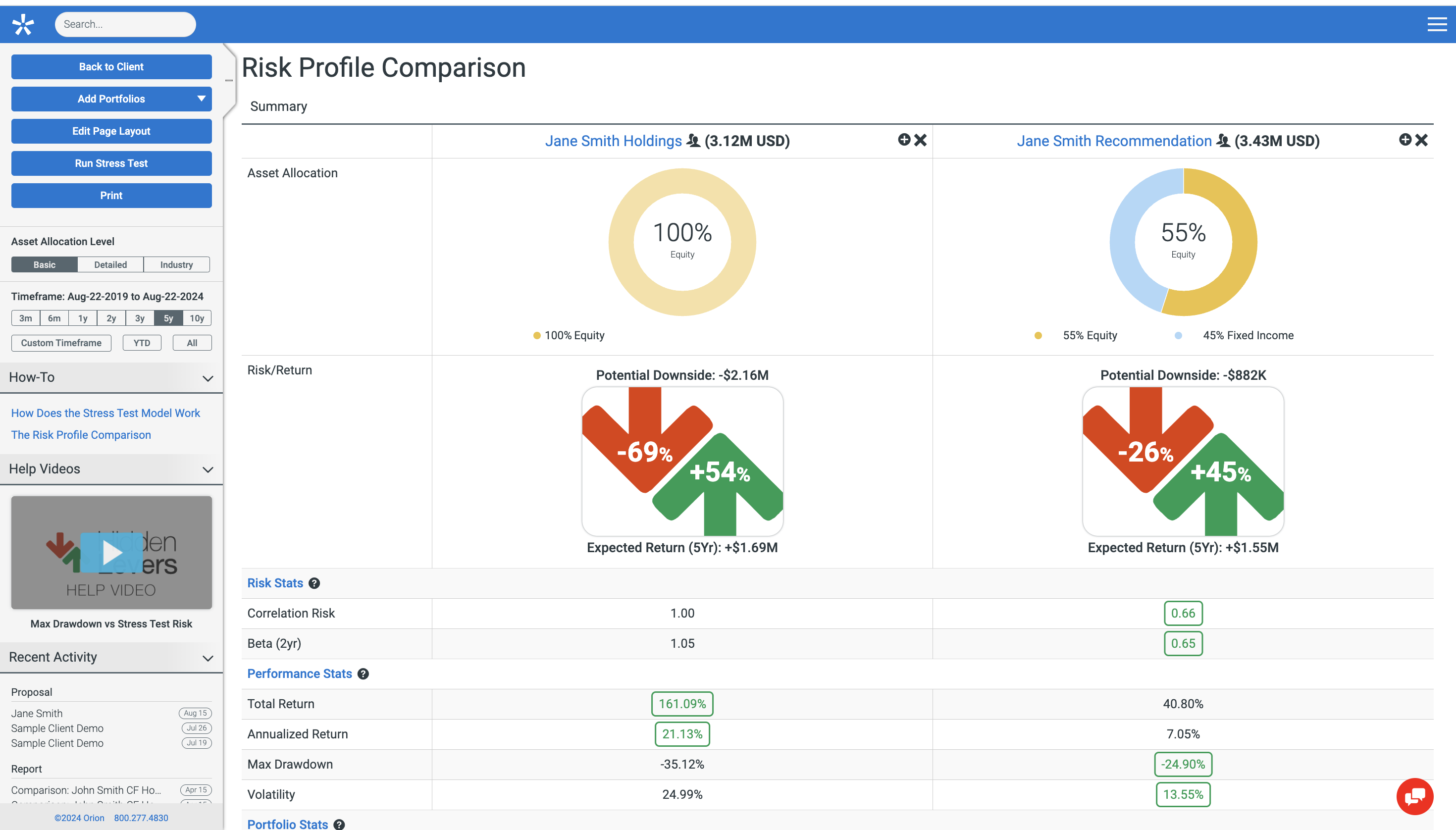Viewport: 1456px width, 830px height.
Task: Click the 55% Equity legend dot
Action: click(1038, 336)
